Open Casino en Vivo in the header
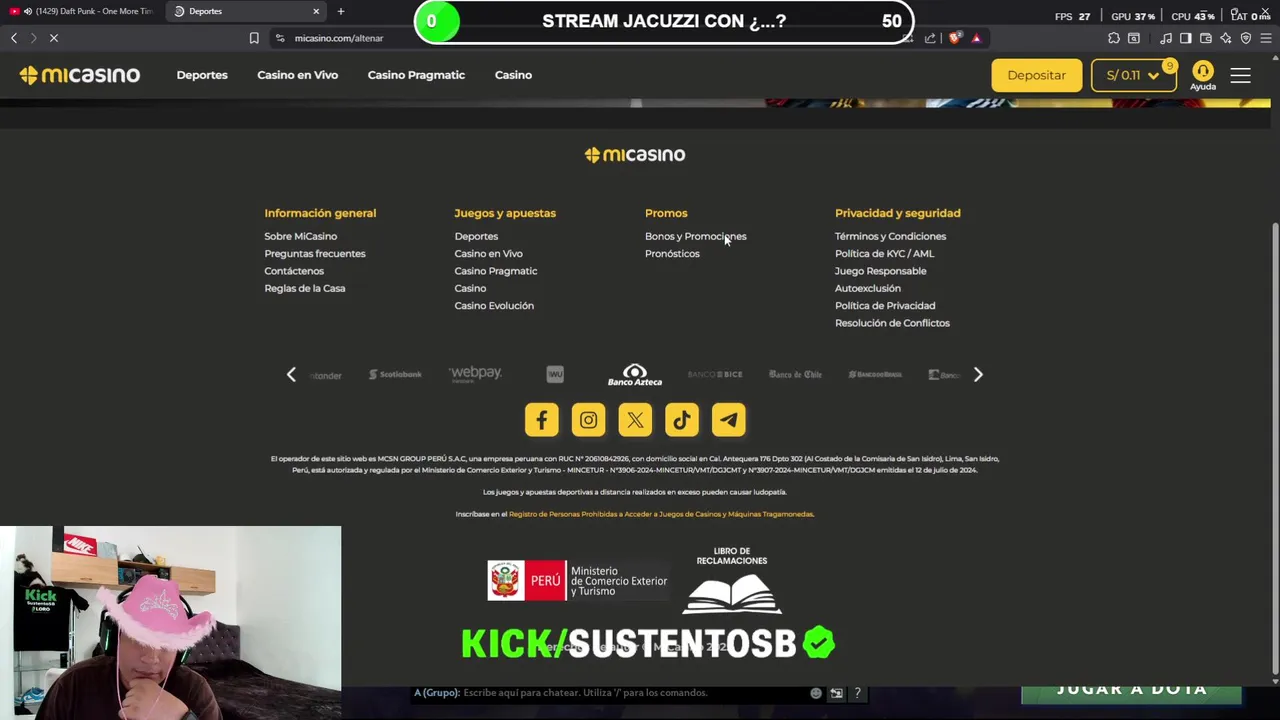The height and width of the screenshot is (720, 1280). (x=298, y=75)
